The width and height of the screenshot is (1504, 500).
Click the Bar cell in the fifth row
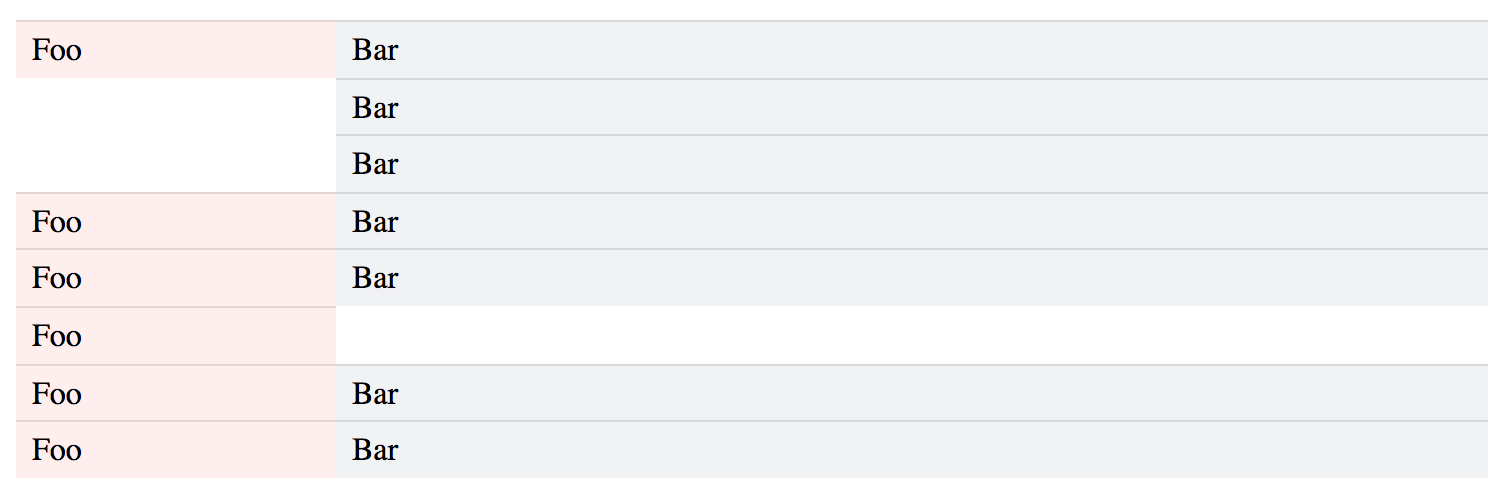click(x=912, y=278)
